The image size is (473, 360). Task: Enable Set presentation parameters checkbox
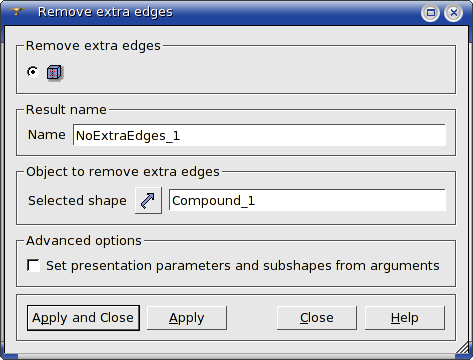[33, 266]
